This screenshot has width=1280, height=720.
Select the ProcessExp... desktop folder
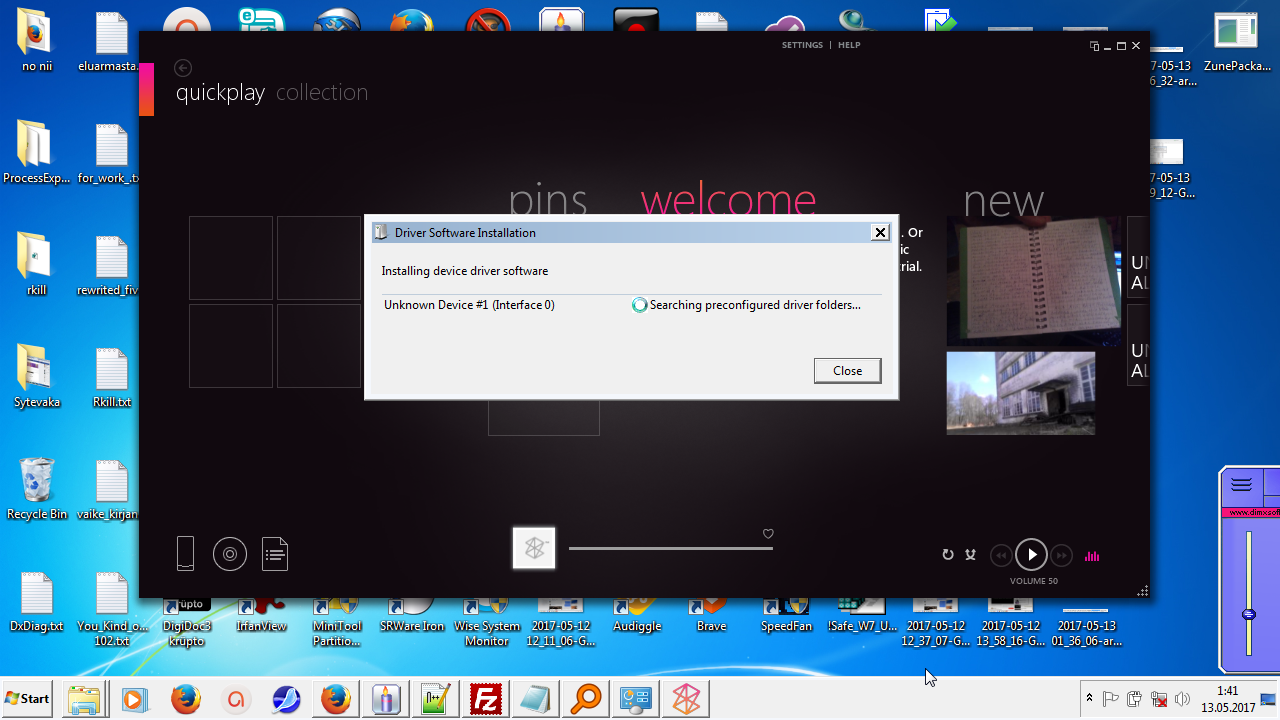tap(36, 153)
